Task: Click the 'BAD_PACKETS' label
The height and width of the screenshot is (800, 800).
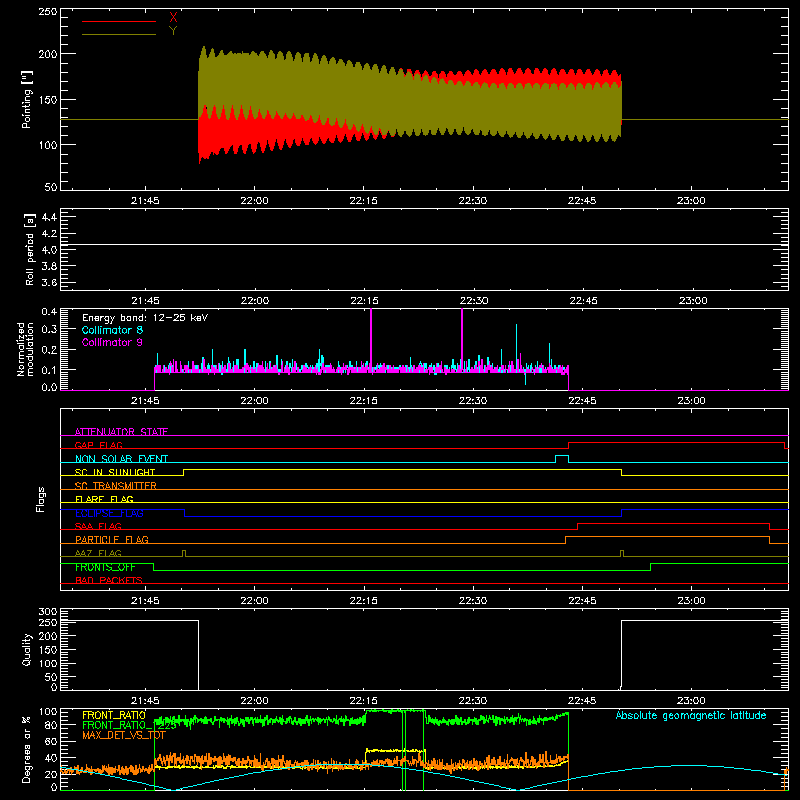Action: 109,580
